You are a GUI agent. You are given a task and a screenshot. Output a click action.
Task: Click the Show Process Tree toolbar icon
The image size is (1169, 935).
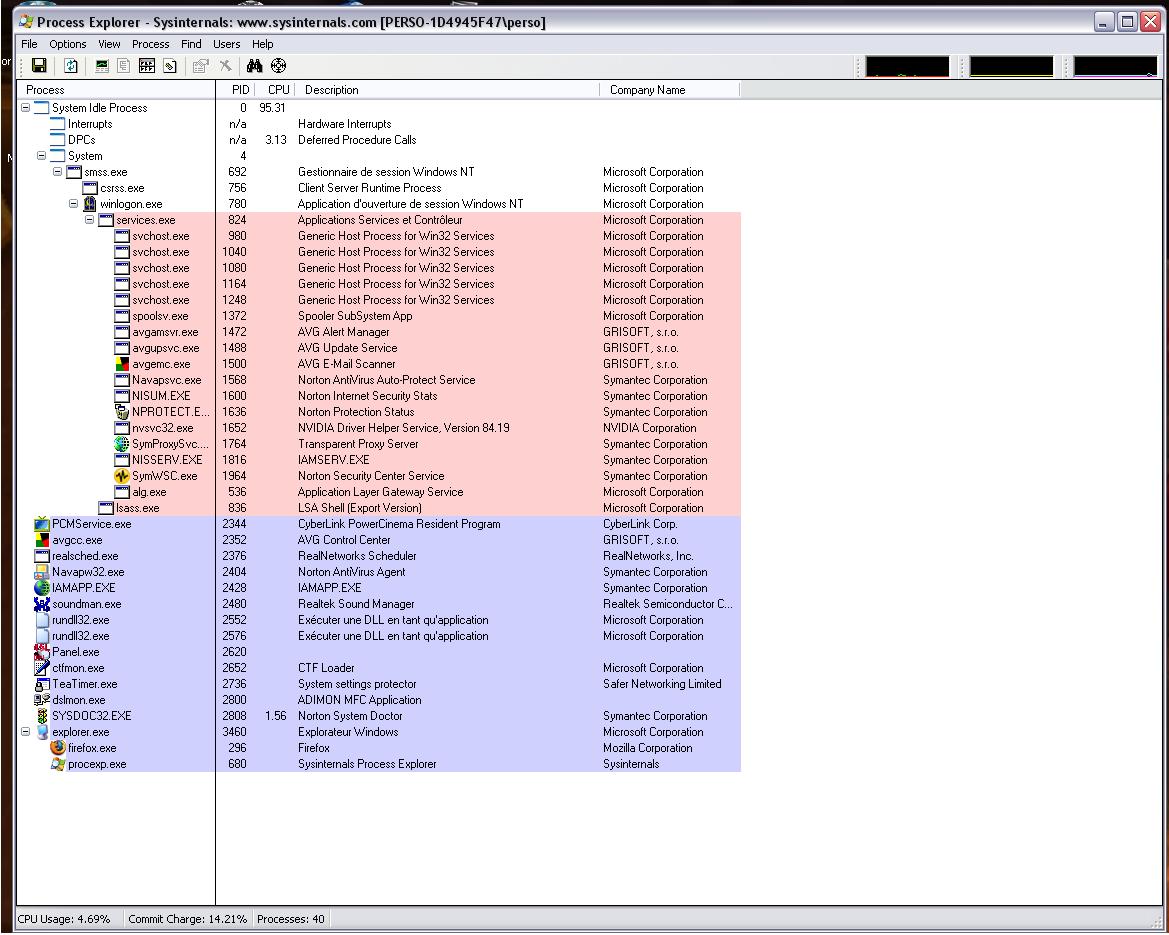click(124, 66)
